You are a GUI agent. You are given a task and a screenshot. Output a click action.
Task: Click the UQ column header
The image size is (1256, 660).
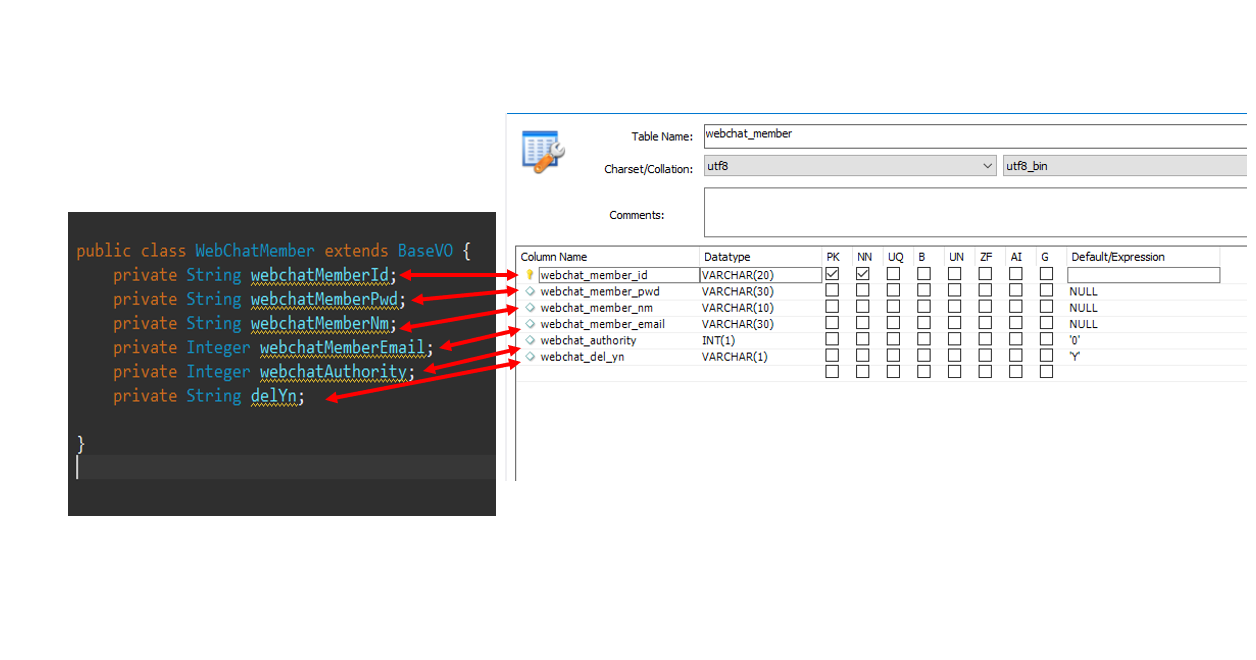pyautogui.click(x=897, y=257)
